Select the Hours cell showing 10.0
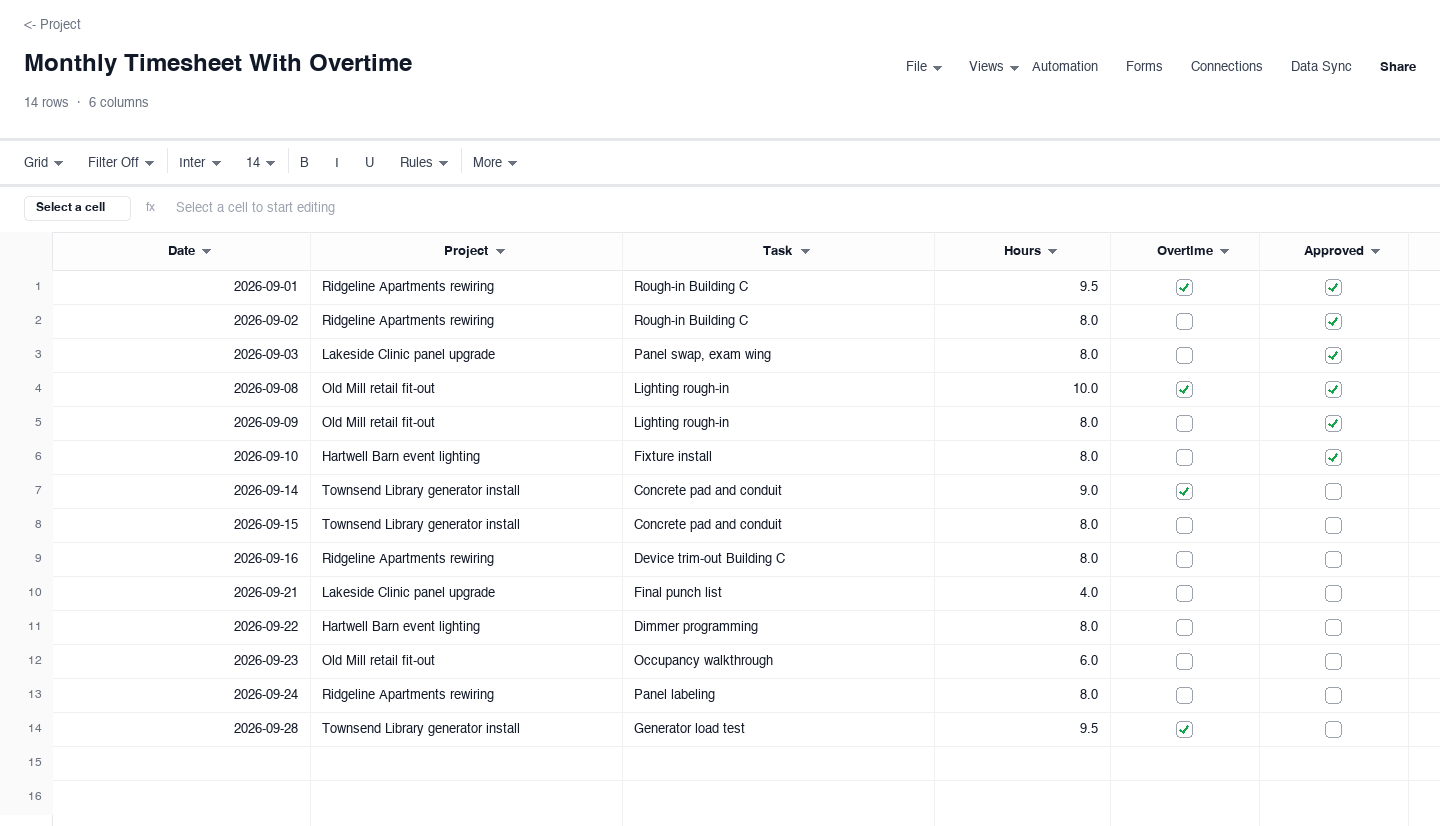 1022,389
